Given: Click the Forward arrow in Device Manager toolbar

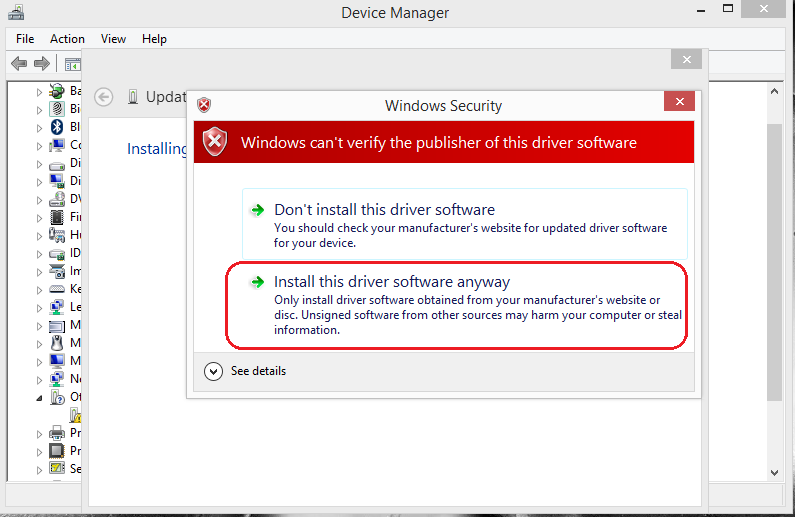Looking at the screenshot, I should [x=42, y=63].
